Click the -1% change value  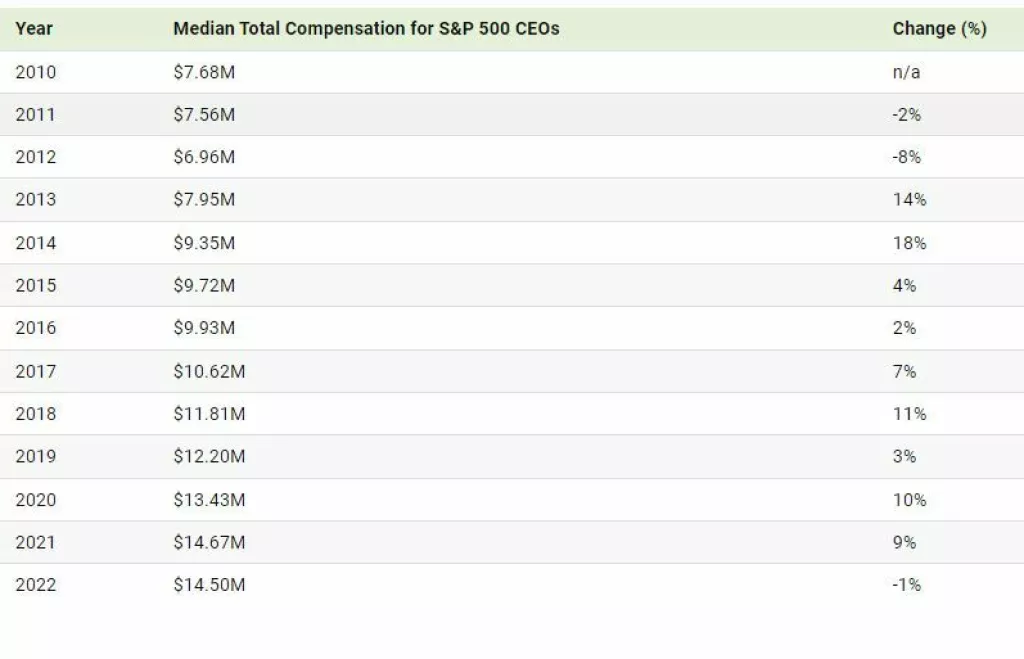click(x=906, y=585)
